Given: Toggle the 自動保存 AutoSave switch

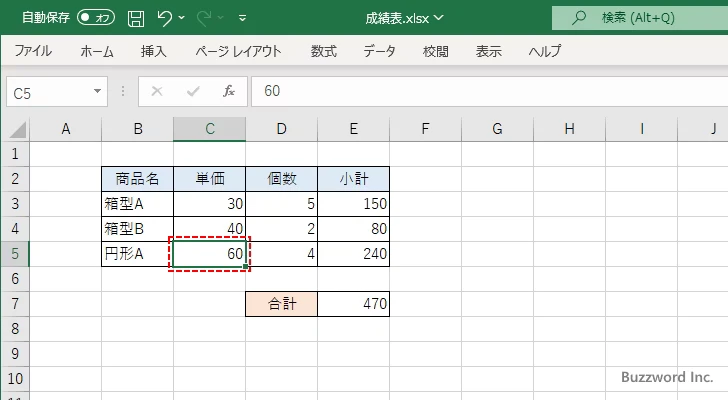Looking at the screenshot, I should click(x=96, y=17).
